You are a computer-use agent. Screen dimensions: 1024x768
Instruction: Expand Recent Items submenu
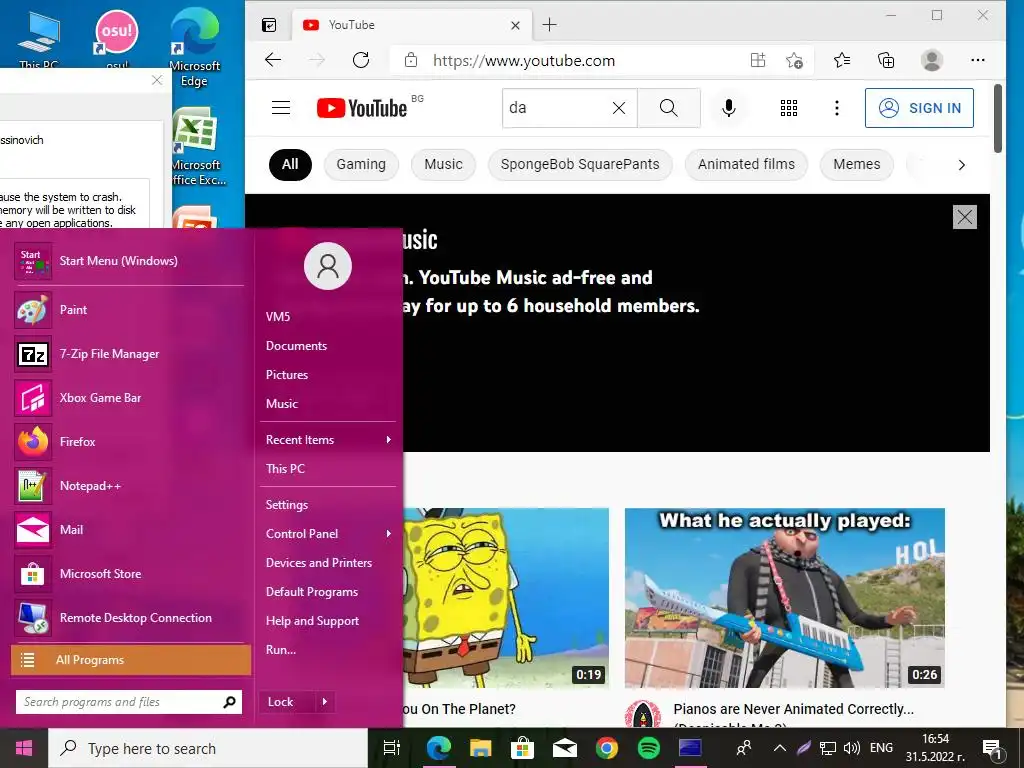(x=328, y=440)
